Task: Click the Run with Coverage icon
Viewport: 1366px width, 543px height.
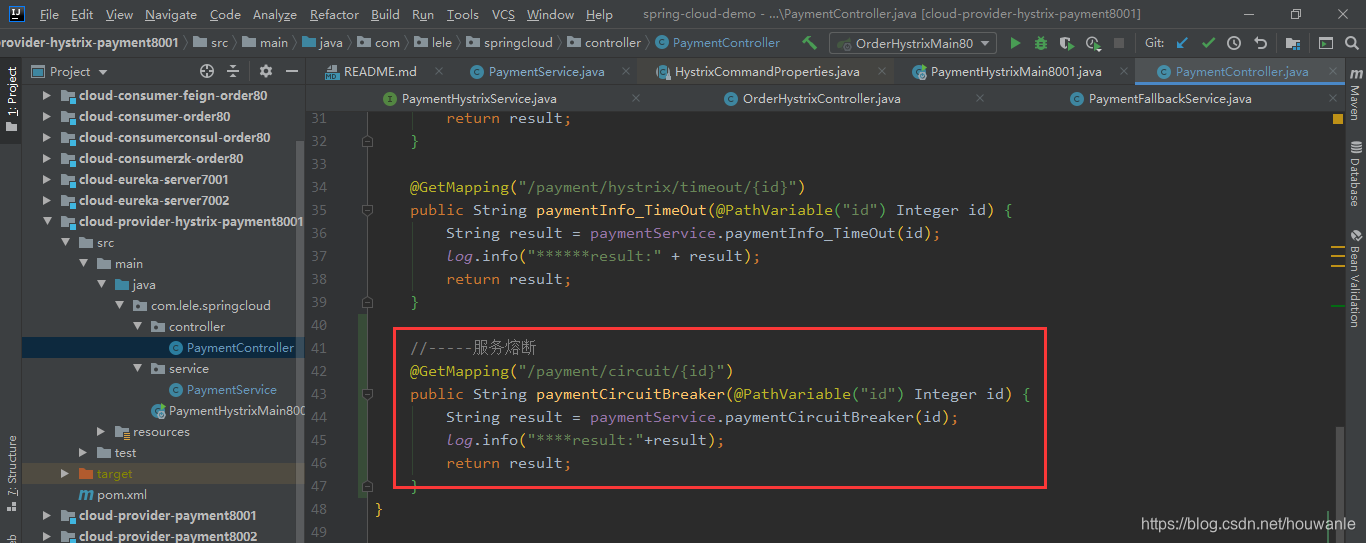Action: [1067, 43]
